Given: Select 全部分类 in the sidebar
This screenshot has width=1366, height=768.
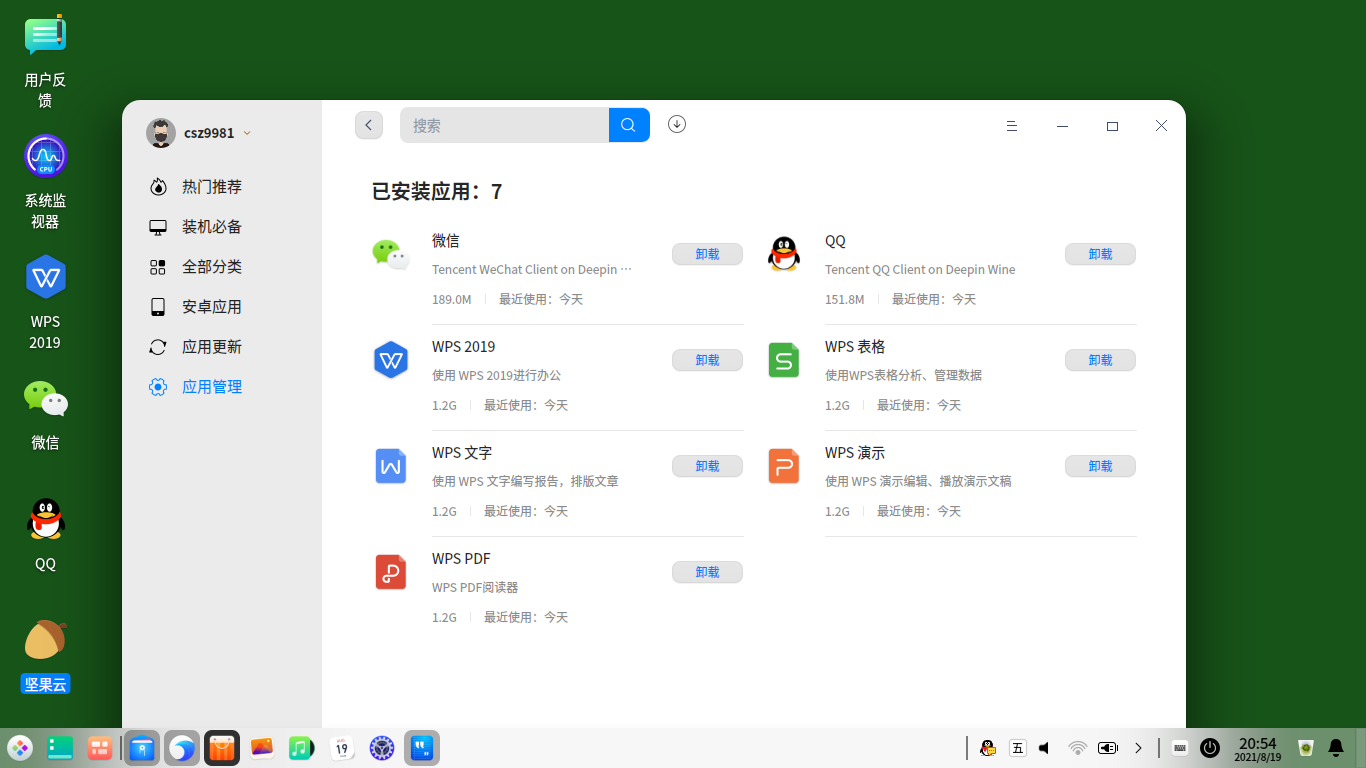Looking at the screenshot, I should (x=211, y=267).
